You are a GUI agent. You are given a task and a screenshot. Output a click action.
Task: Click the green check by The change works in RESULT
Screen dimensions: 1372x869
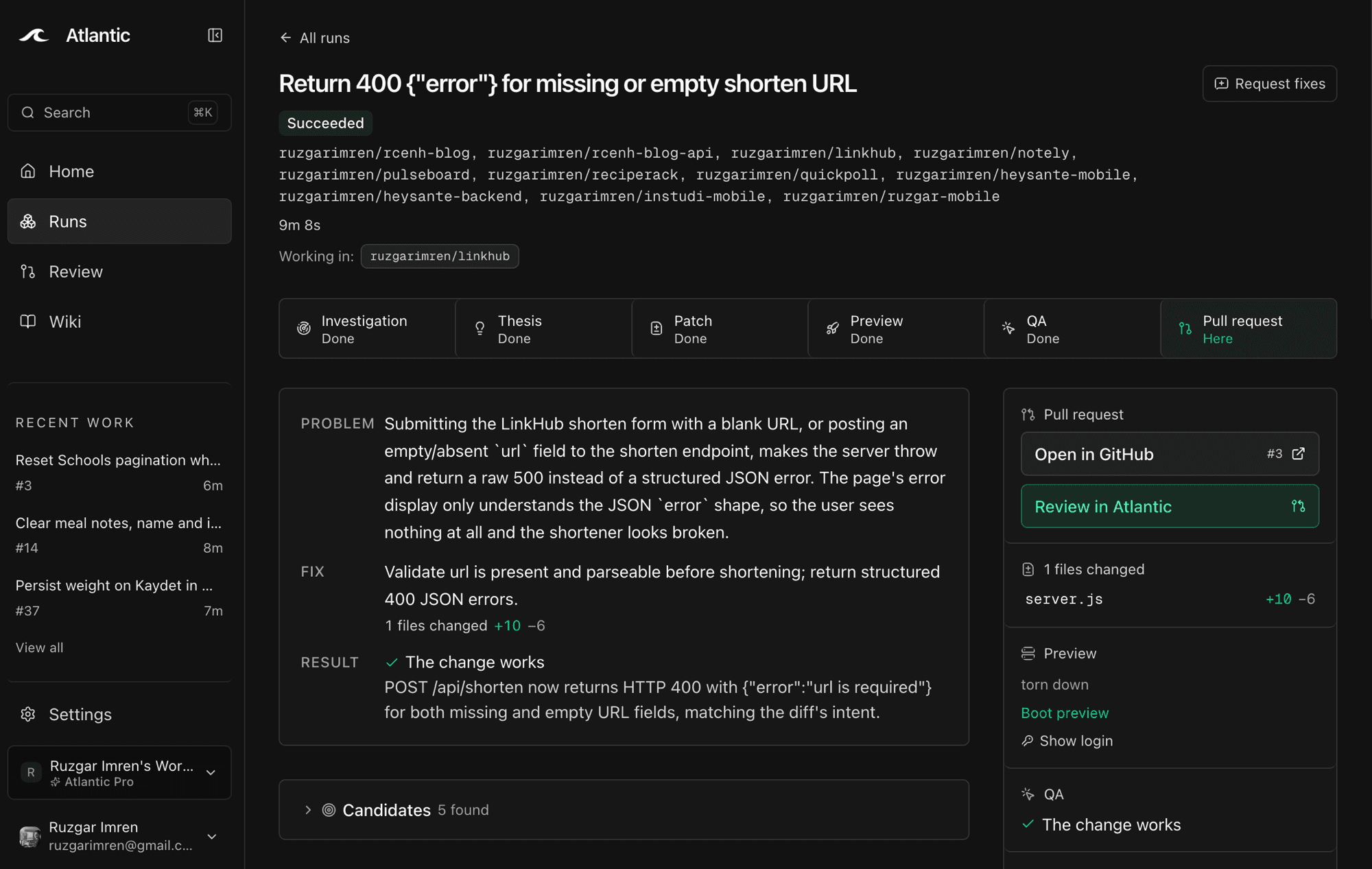(x=392, y=663)
